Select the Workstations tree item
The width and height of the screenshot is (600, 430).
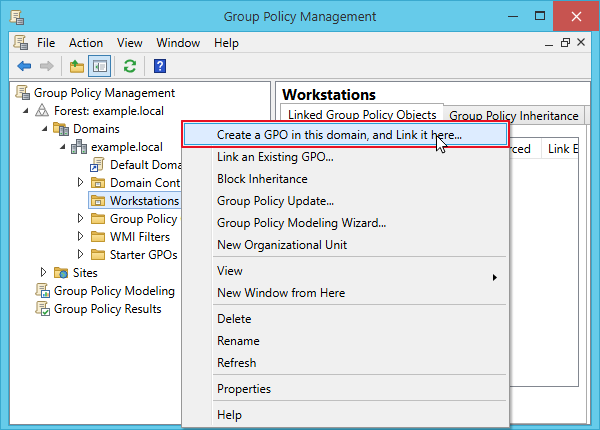click(x=144, y=200)
